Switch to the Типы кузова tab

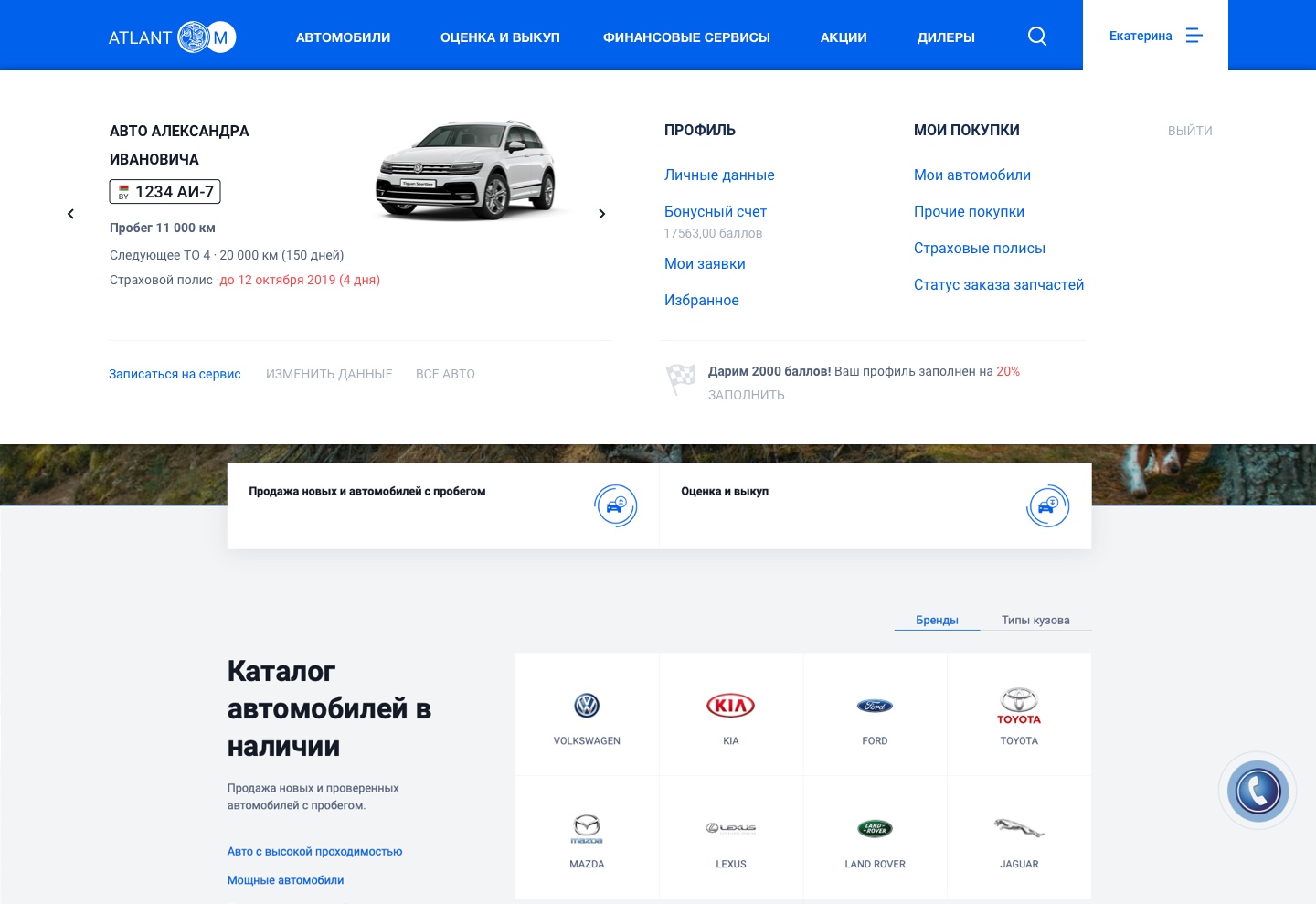tap(1035, 620)
